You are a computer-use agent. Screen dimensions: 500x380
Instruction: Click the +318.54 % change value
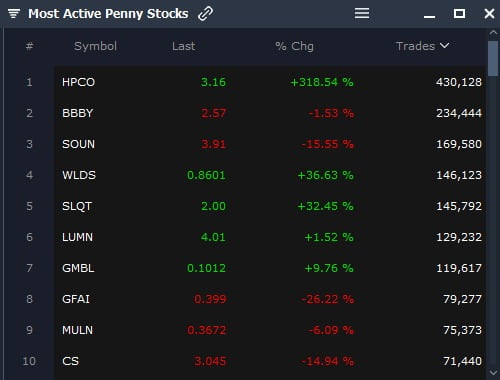(322, 82)
